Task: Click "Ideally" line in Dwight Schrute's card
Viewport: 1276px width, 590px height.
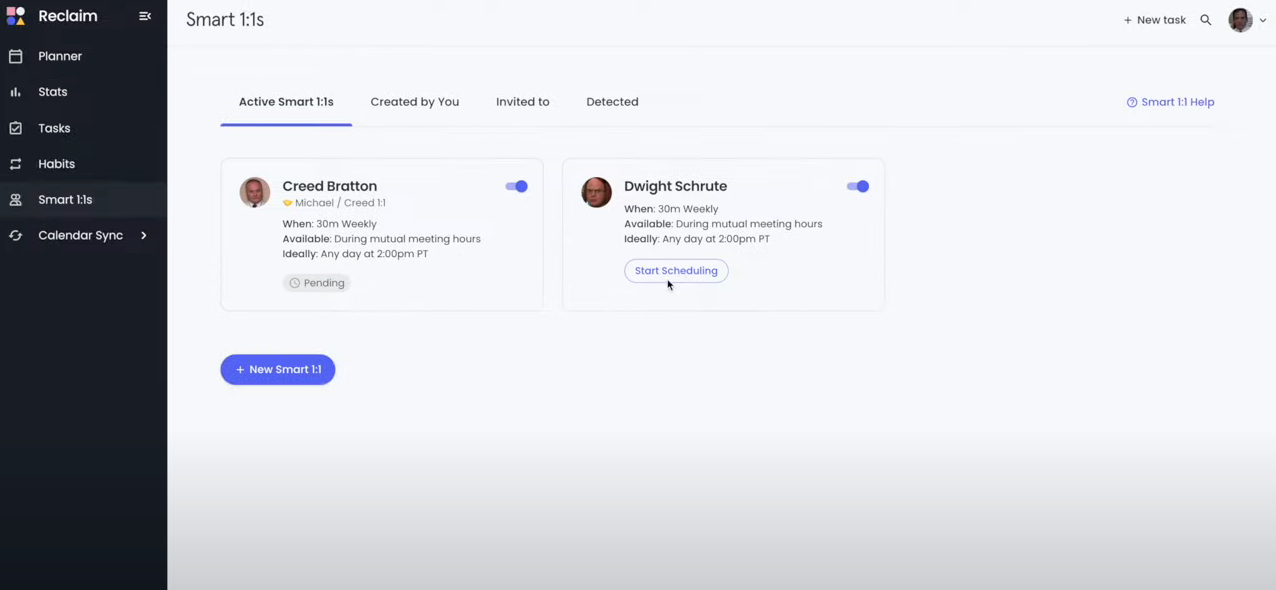Action: pos(697,239)
